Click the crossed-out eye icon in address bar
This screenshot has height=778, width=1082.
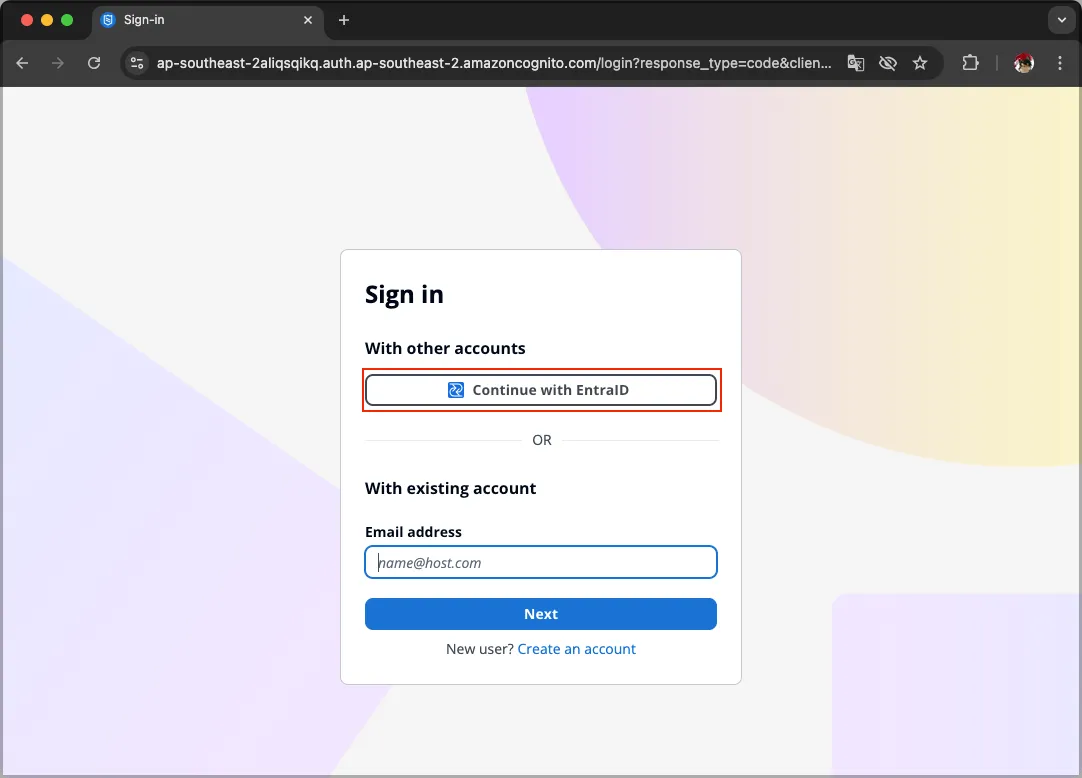[887, 63]
